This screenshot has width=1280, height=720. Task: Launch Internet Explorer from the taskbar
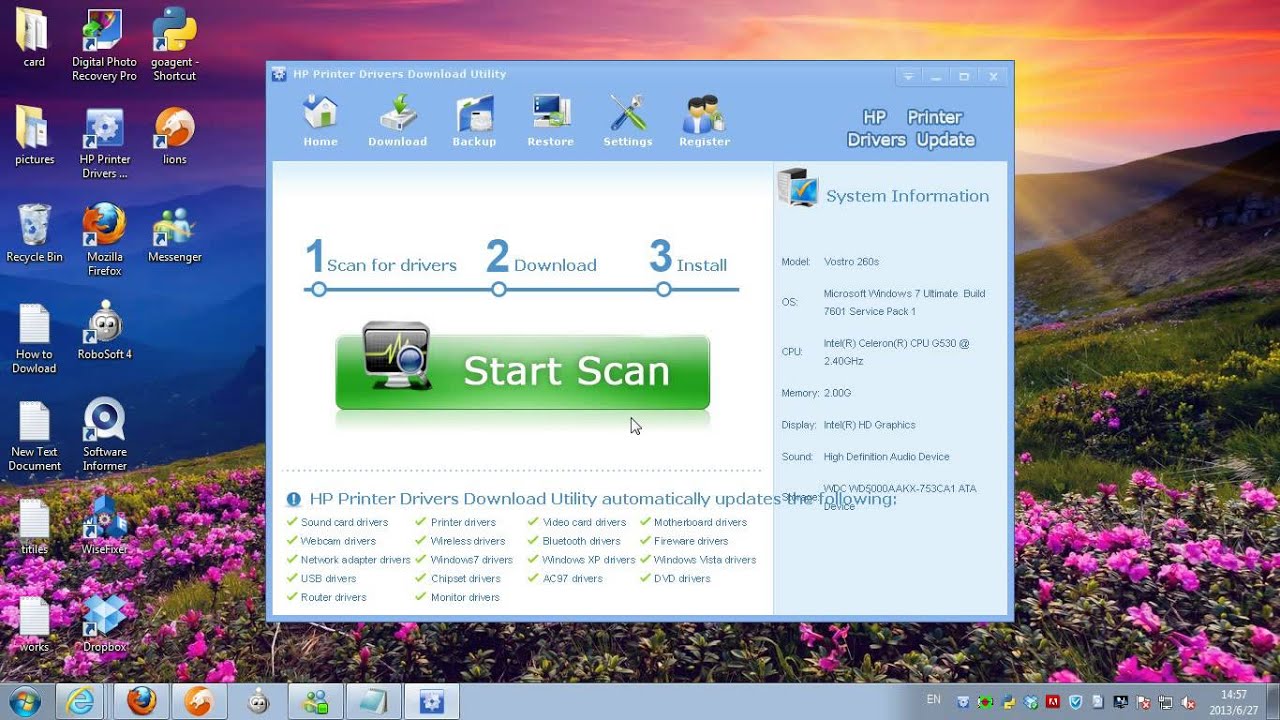tap(81, 702)
